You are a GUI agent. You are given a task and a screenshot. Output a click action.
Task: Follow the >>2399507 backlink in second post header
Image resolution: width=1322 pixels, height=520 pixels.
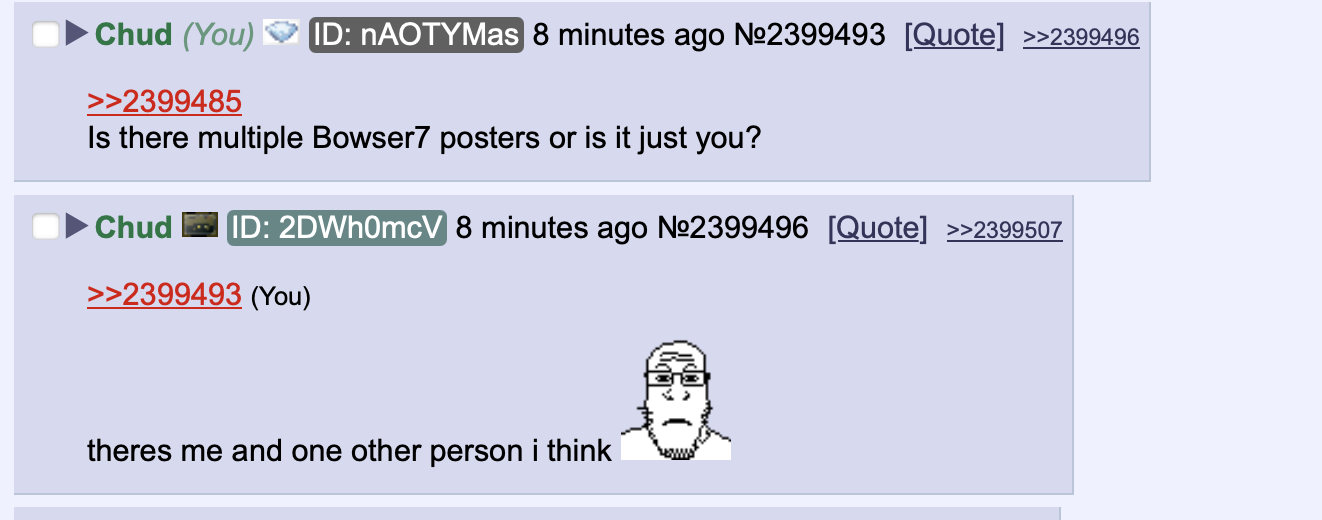1004,229
